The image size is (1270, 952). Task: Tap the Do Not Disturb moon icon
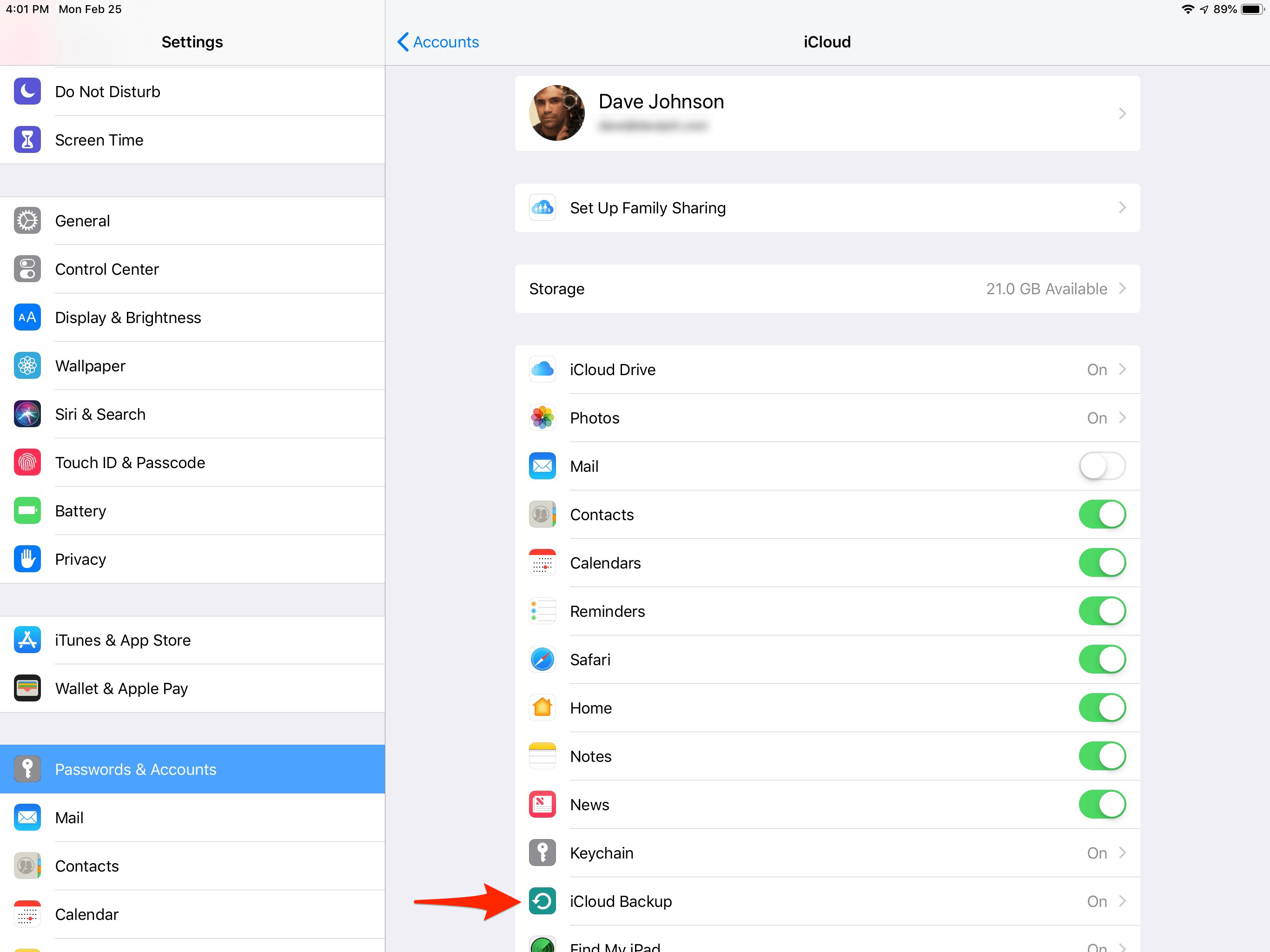[27, 91]
